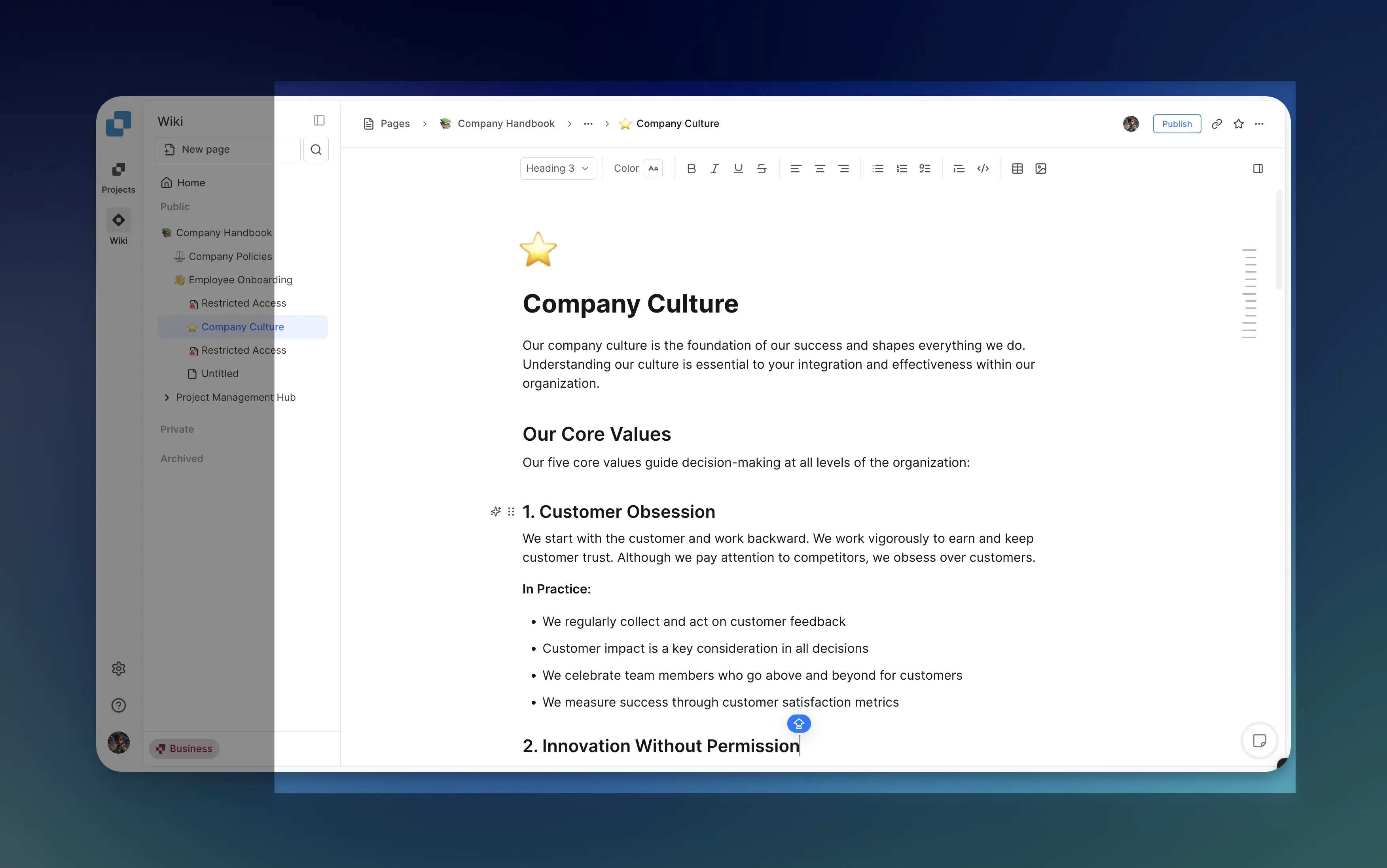
Task: Toggle the right side panel
Action: pos(1258,169)
